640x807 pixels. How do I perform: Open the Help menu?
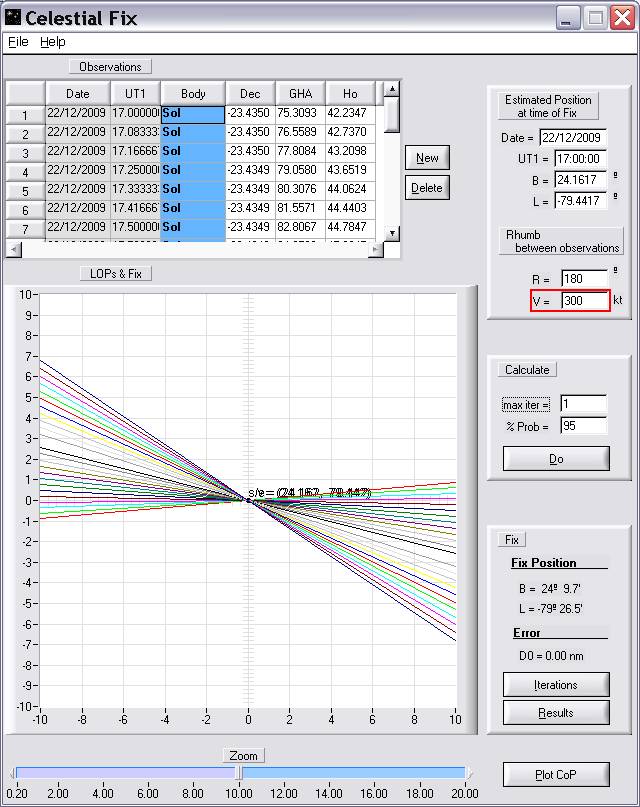coord(53,42)
